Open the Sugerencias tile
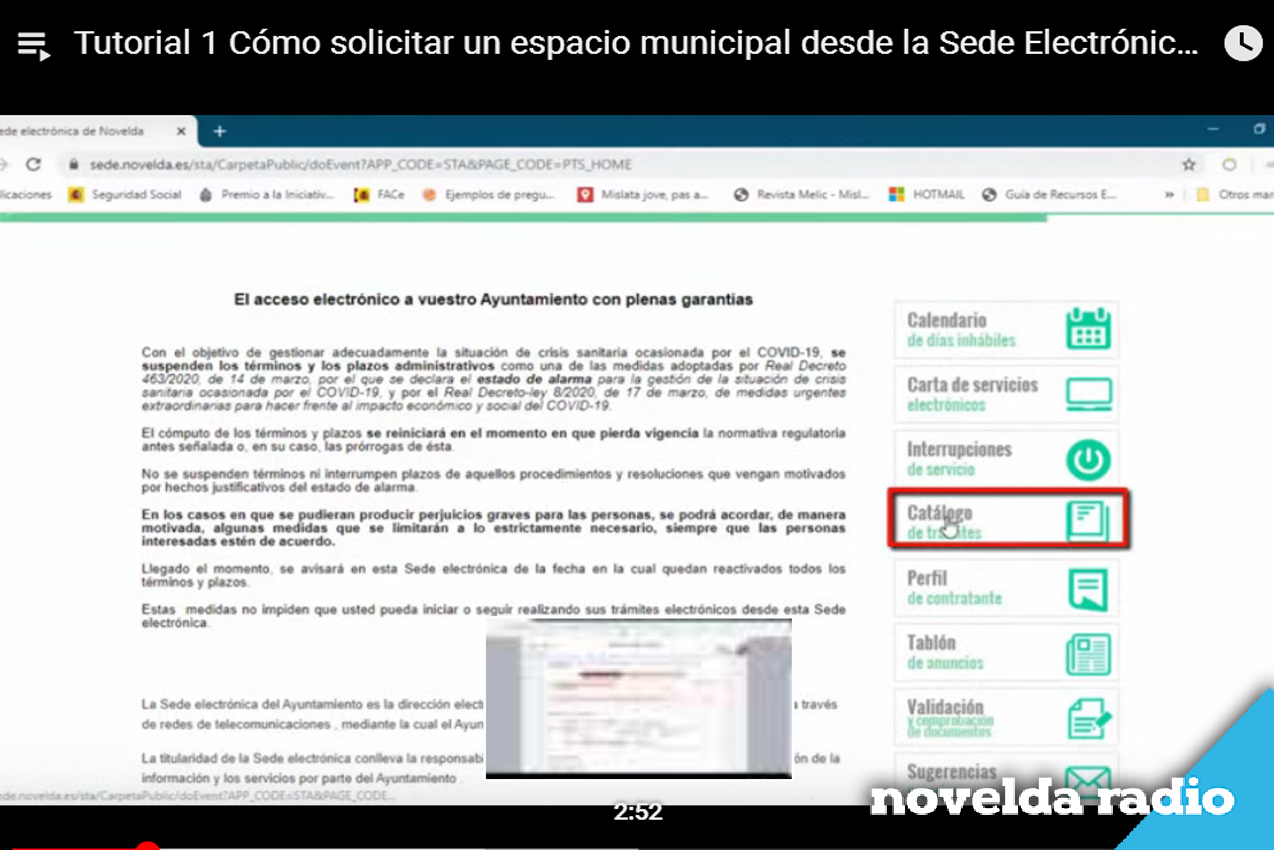 [1005, 776]
